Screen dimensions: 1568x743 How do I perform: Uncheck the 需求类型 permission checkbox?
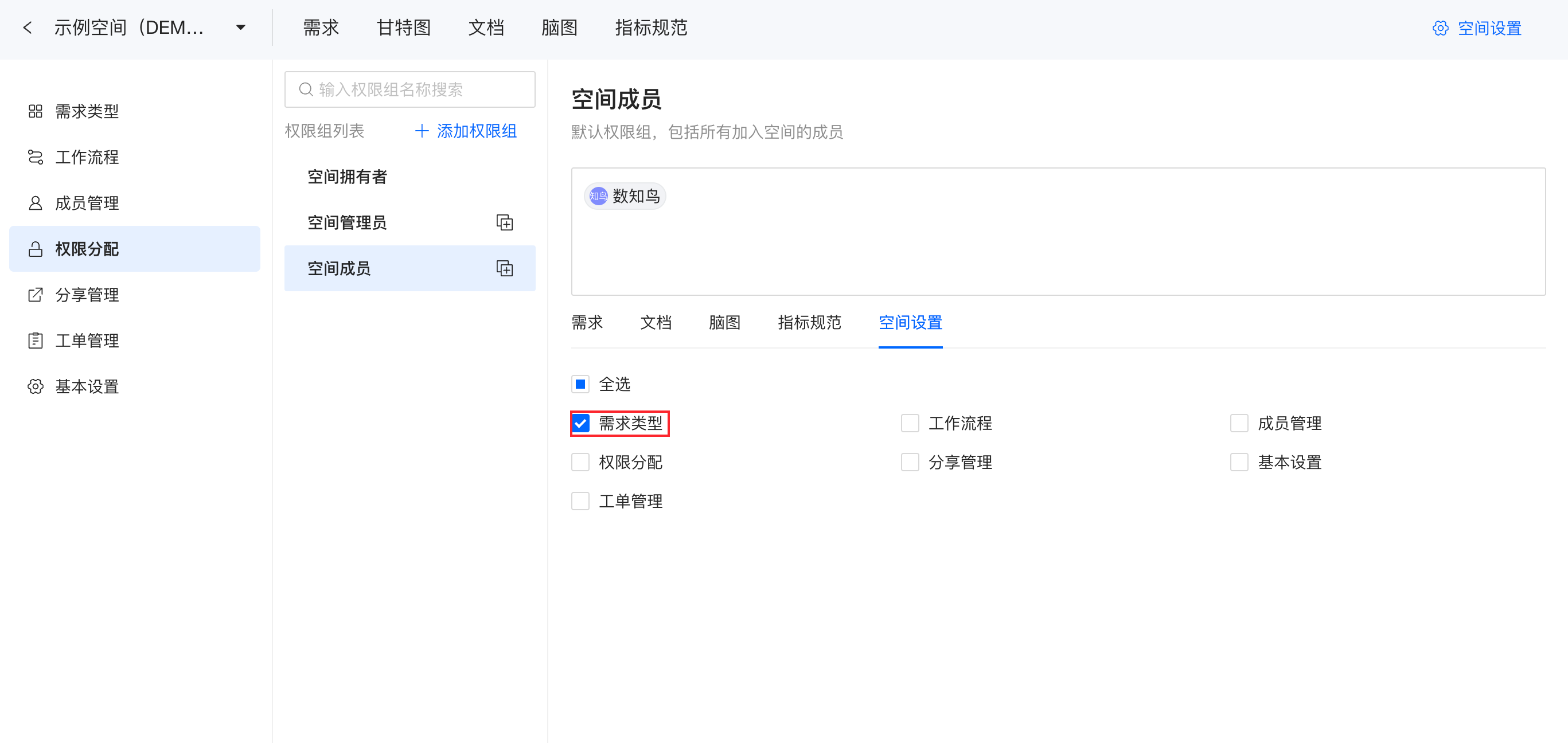coord(581,424)
